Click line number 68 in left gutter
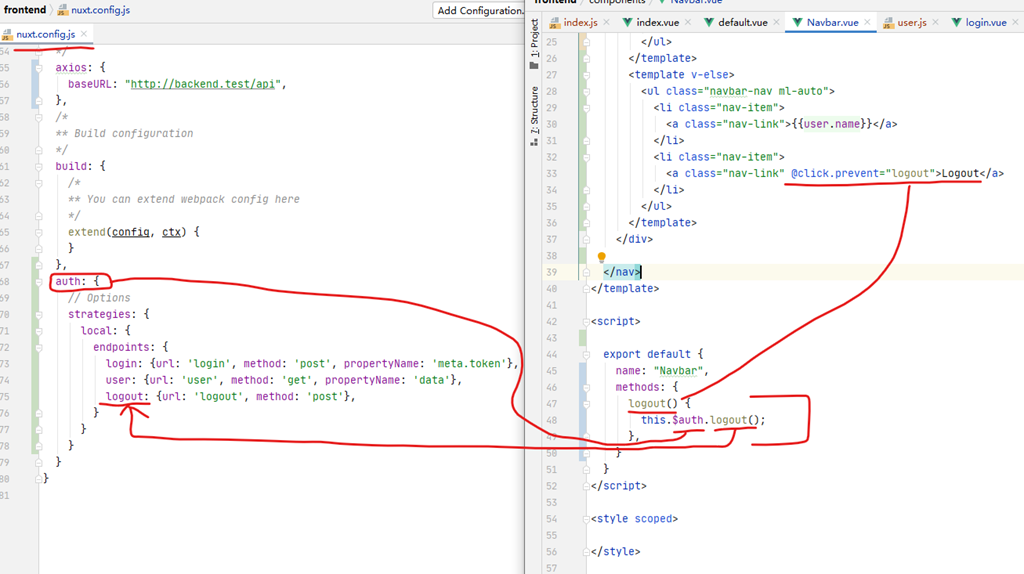The image size is (1024, 574). pyautogui.click(x=5, y=281)
